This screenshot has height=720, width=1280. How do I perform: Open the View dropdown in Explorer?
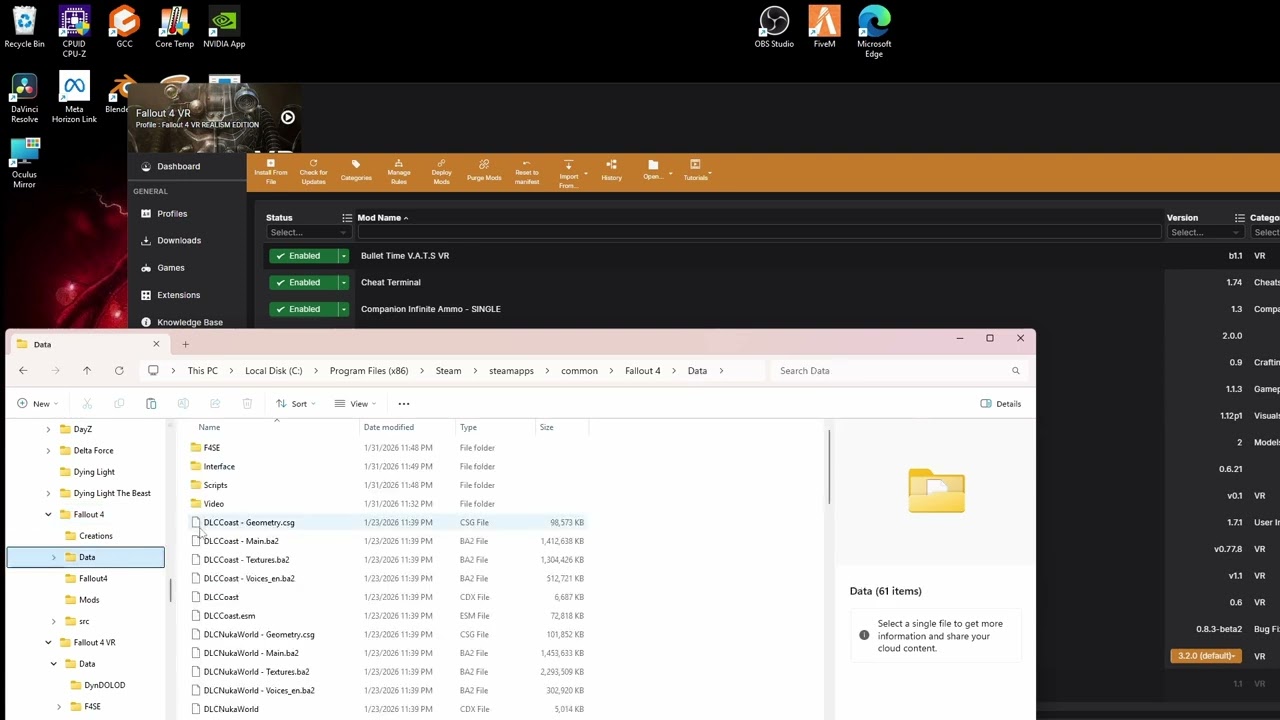[x=355, y=404]
